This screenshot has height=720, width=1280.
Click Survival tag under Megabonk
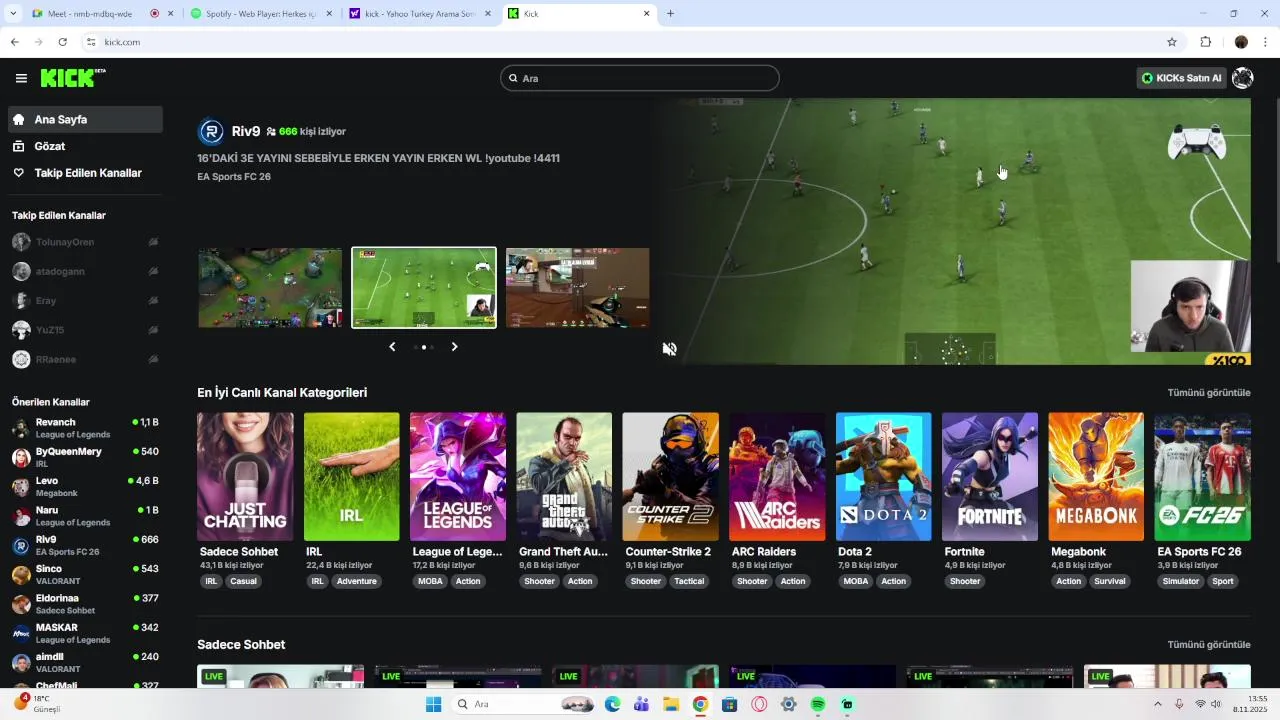1110,581
